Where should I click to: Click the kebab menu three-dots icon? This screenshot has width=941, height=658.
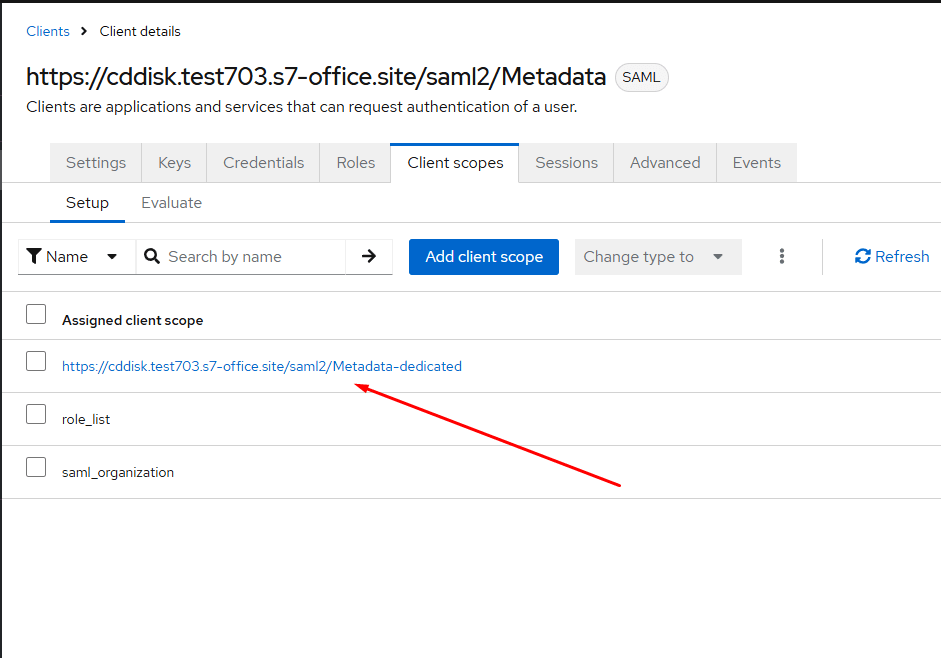point(781,256)
